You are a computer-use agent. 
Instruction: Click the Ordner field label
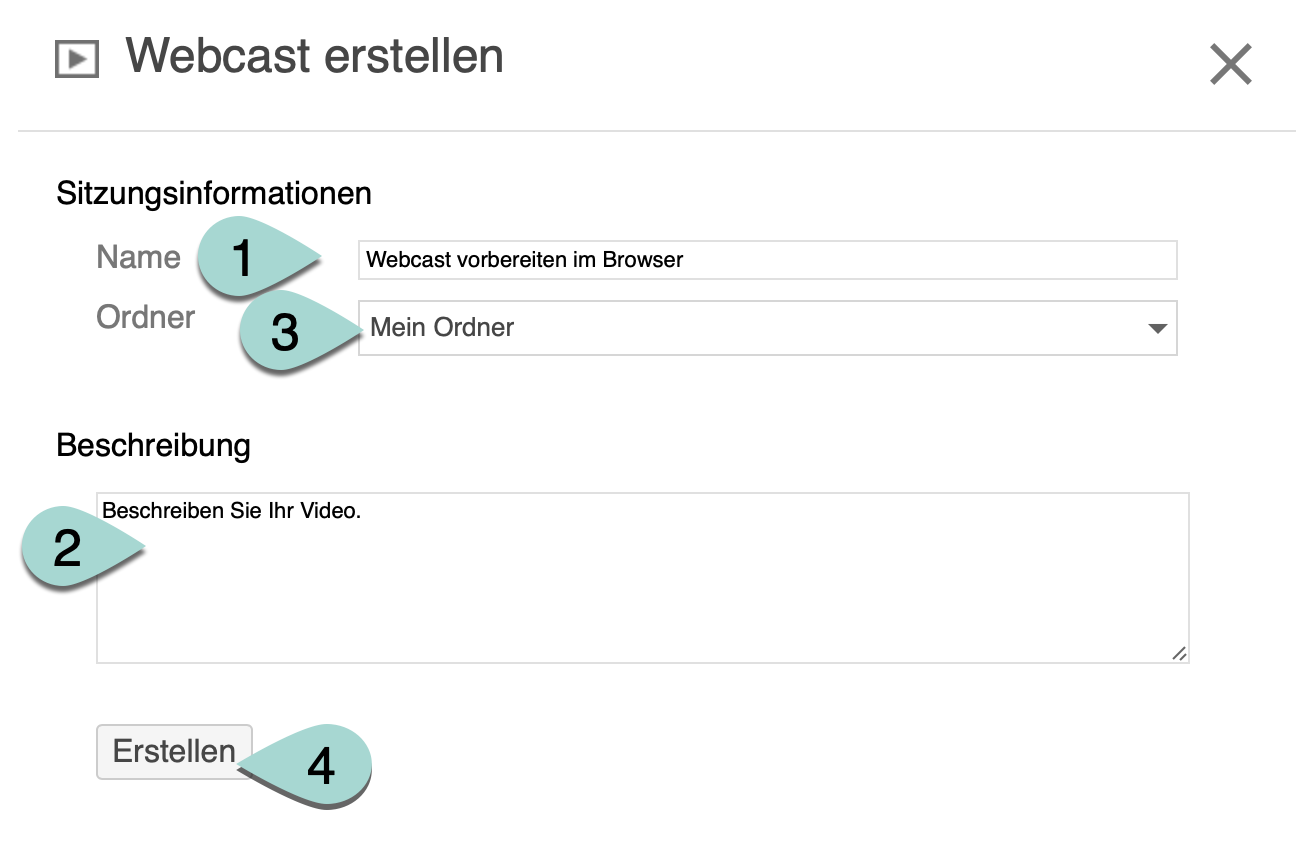click(x=145, y=317)
